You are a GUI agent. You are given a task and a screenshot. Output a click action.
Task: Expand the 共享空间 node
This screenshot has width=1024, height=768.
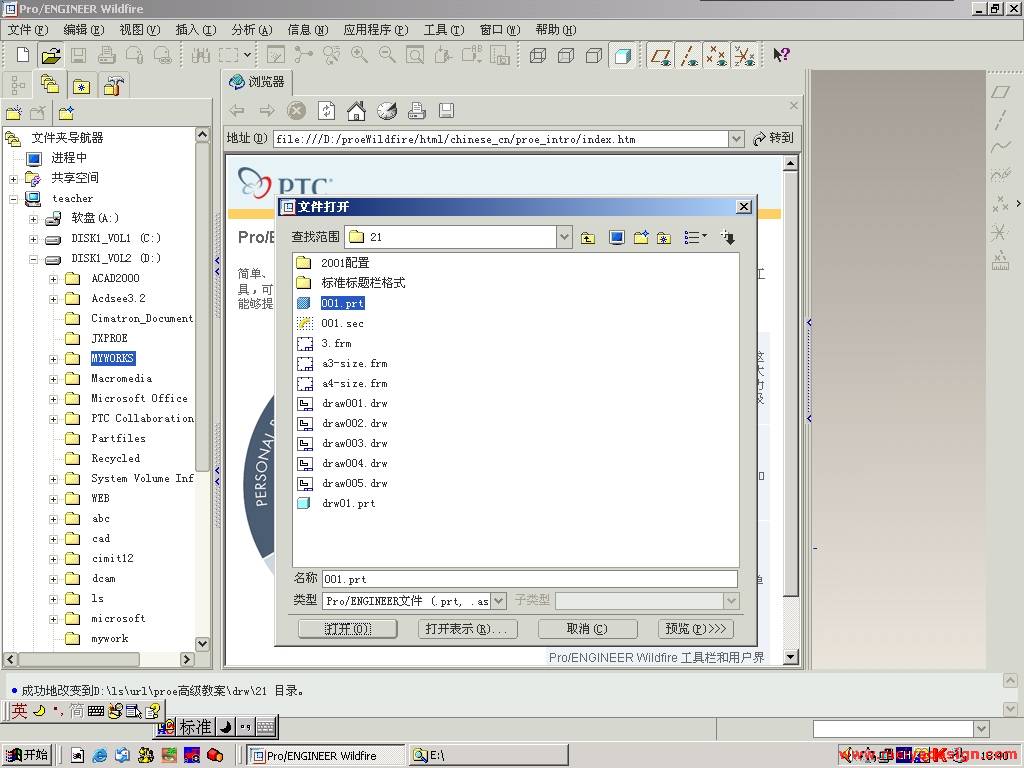(x=13, y=179)
